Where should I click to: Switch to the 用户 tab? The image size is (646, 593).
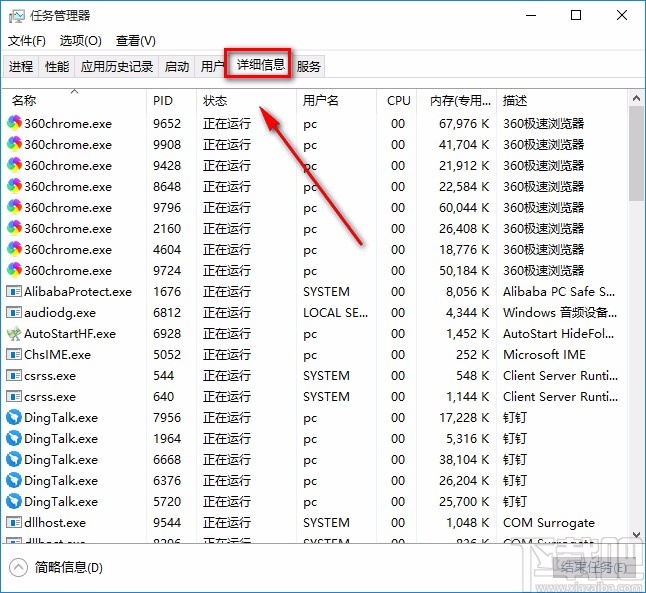pyautogui.click(x=211, y=66)
